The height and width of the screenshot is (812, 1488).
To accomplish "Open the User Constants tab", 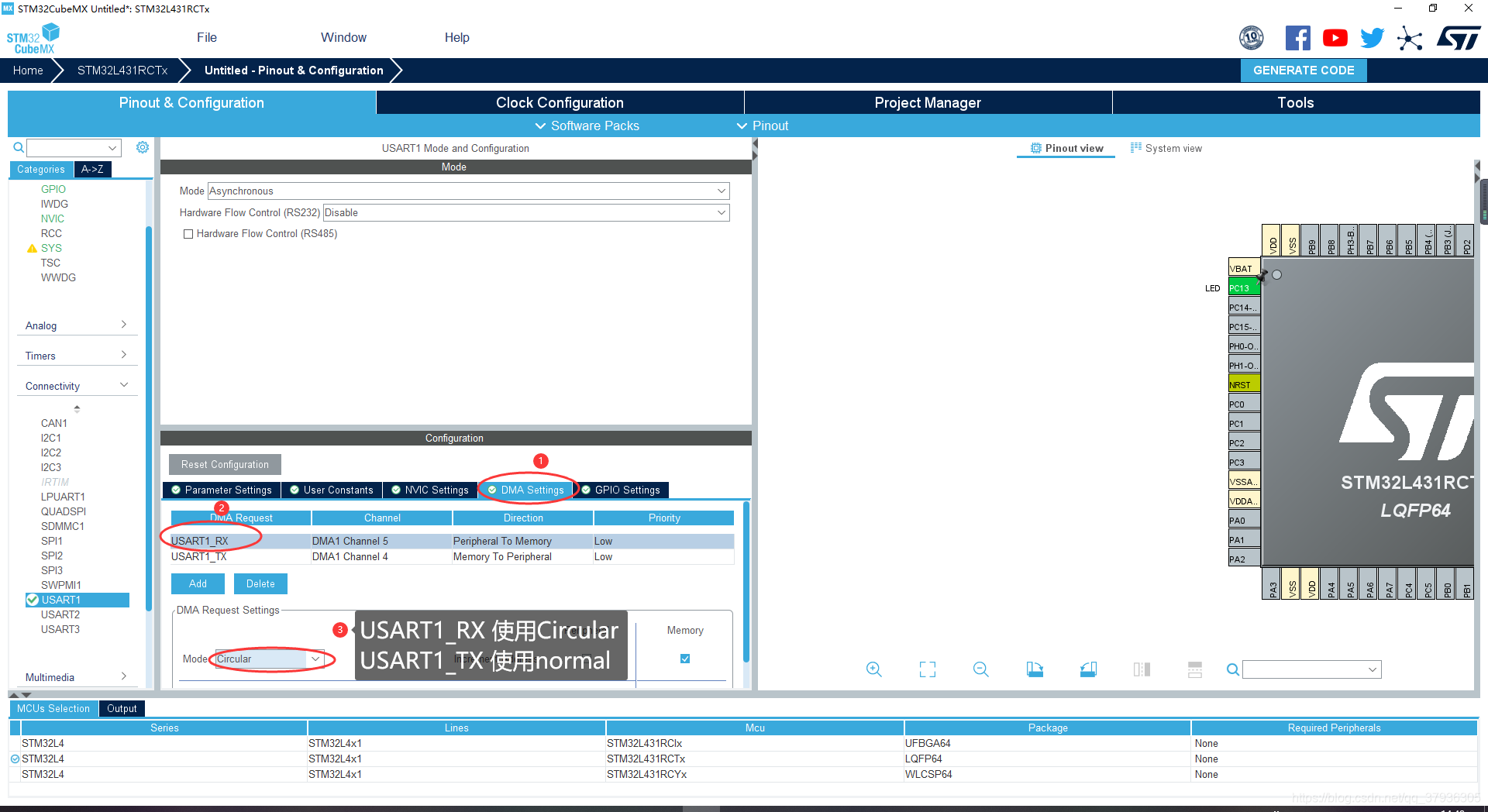I will [x=332, y=490].
